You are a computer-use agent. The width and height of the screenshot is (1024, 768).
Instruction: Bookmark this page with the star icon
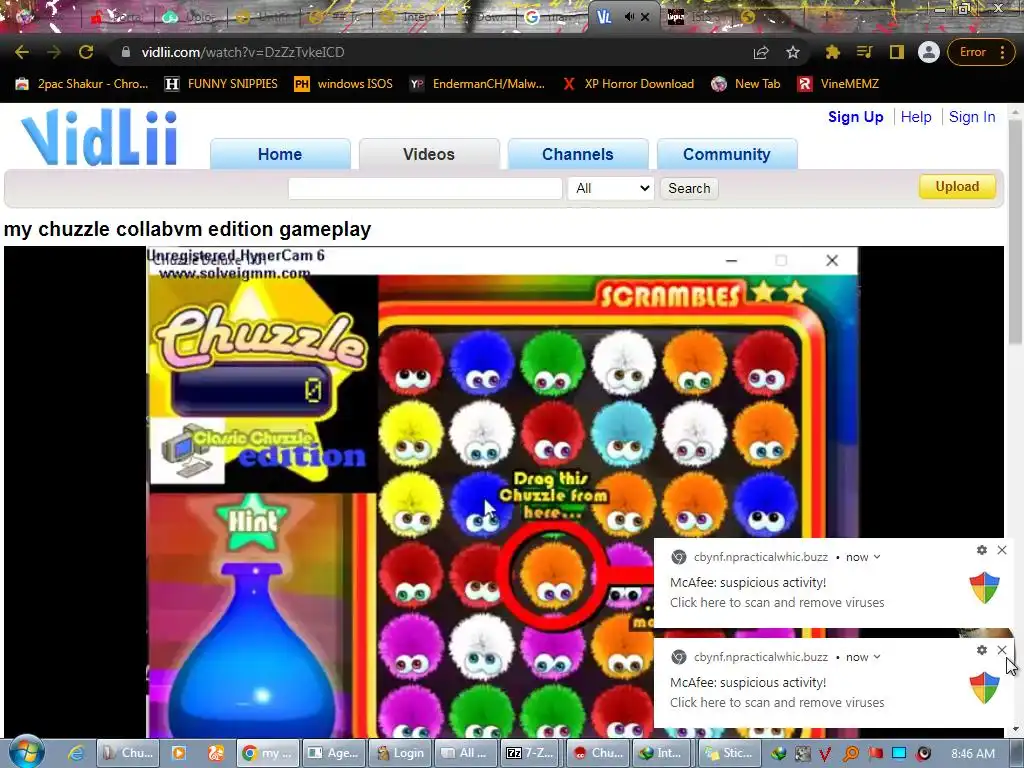(793, 52)
